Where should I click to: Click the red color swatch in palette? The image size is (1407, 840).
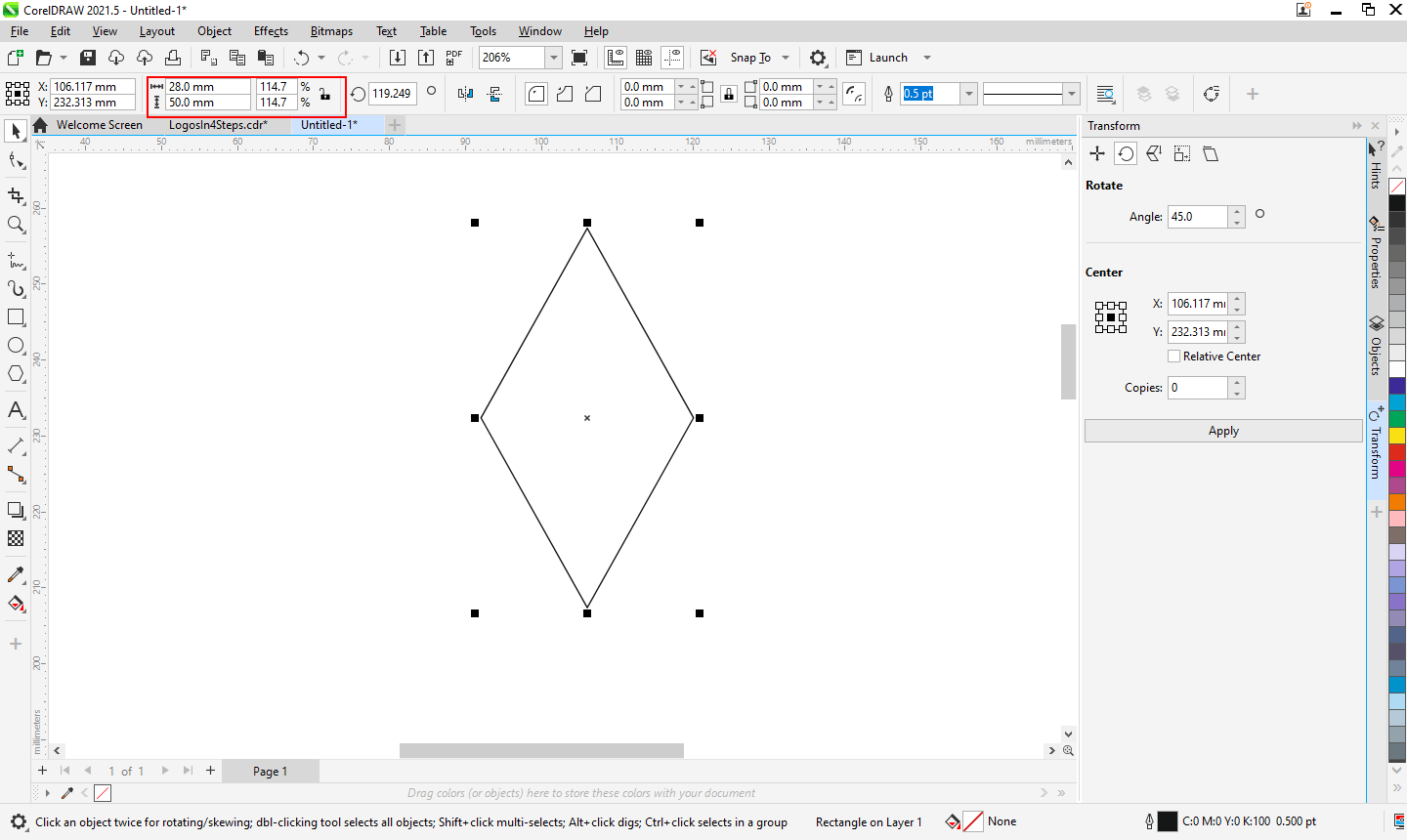coord(1397,452)
